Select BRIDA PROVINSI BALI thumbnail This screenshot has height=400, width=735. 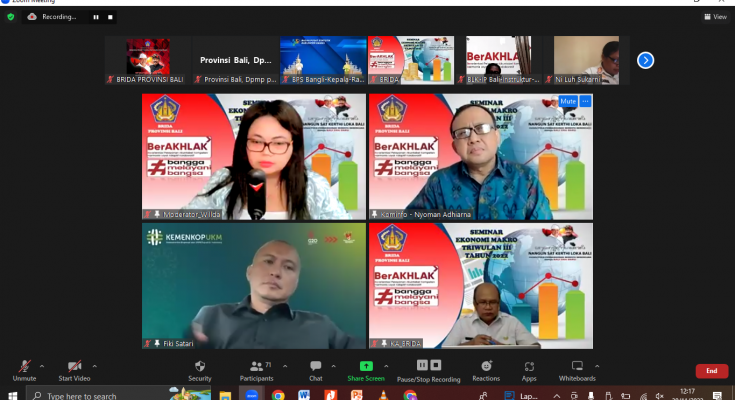[148, 60]
